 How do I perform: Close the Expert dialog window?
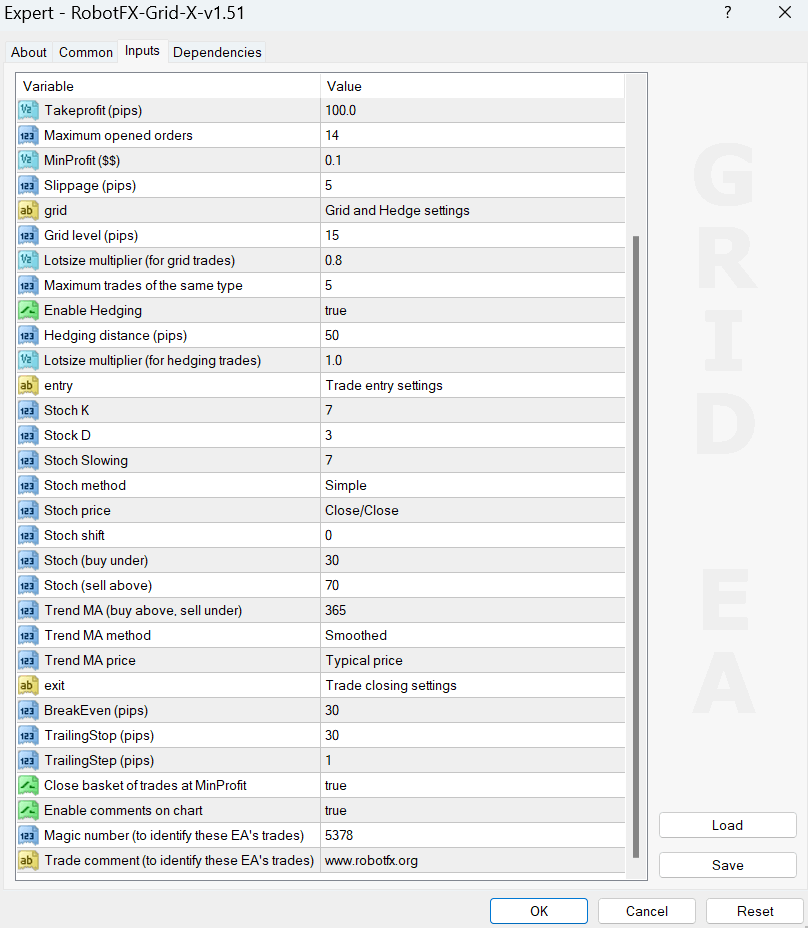pyautogui.click(x=785, y=12)
